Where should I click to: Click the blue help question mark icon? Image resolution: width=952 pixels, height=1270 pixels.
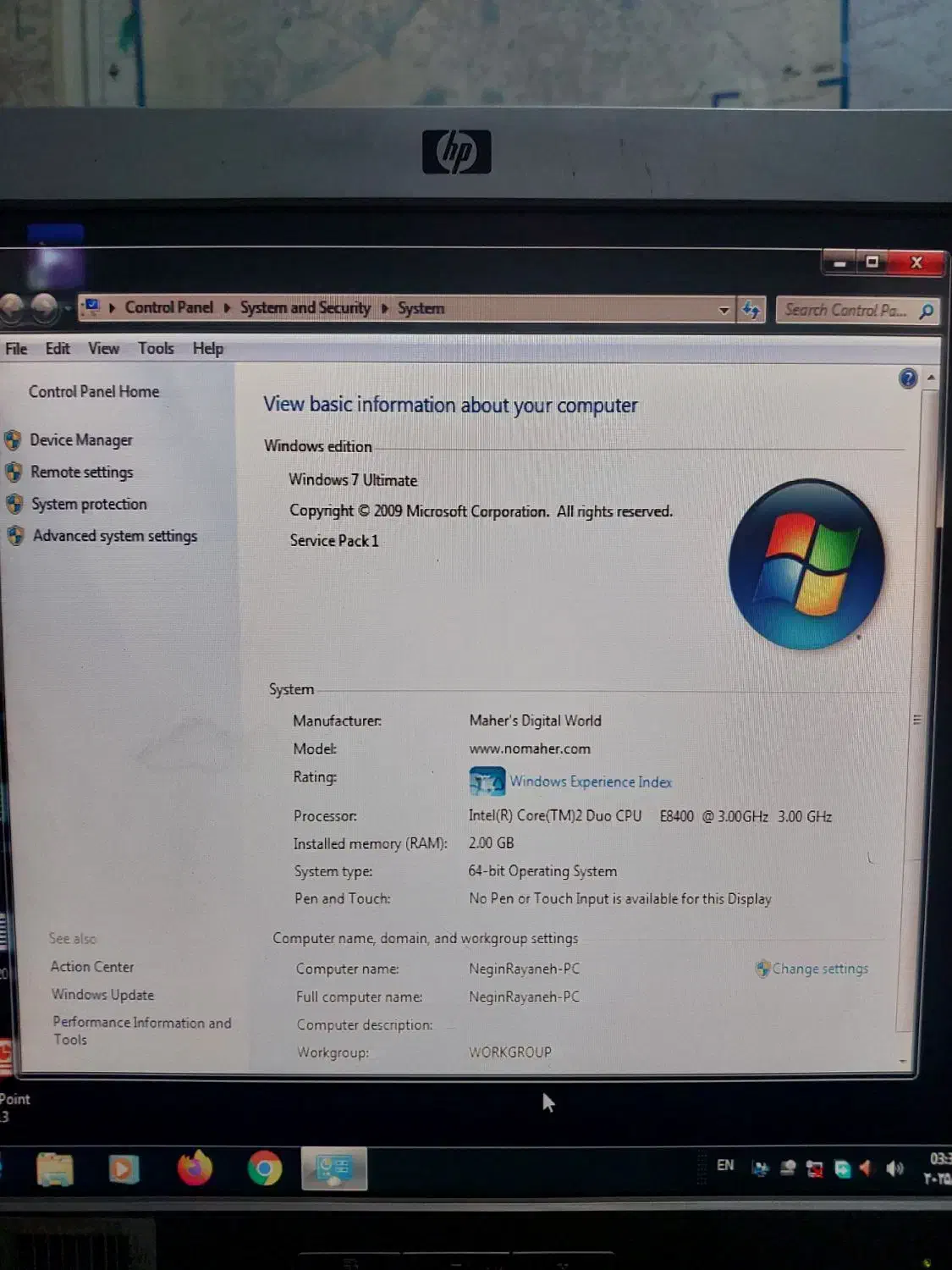[908, 378]
